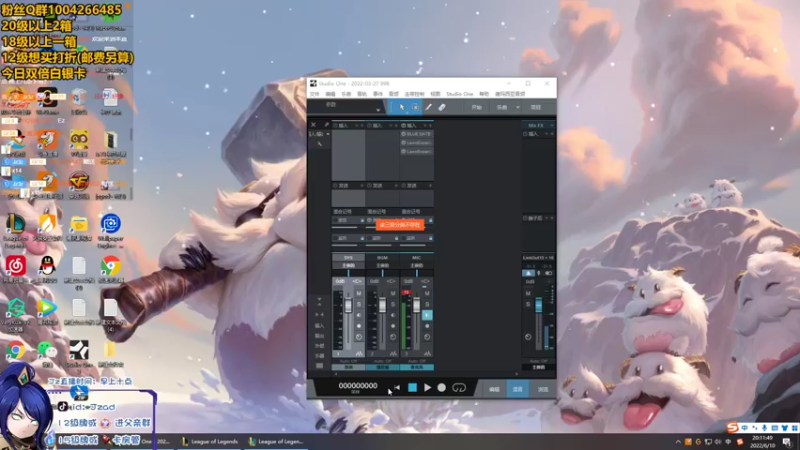
Task: Toggle the Loop transport button
Action: (x=459, y=388)
